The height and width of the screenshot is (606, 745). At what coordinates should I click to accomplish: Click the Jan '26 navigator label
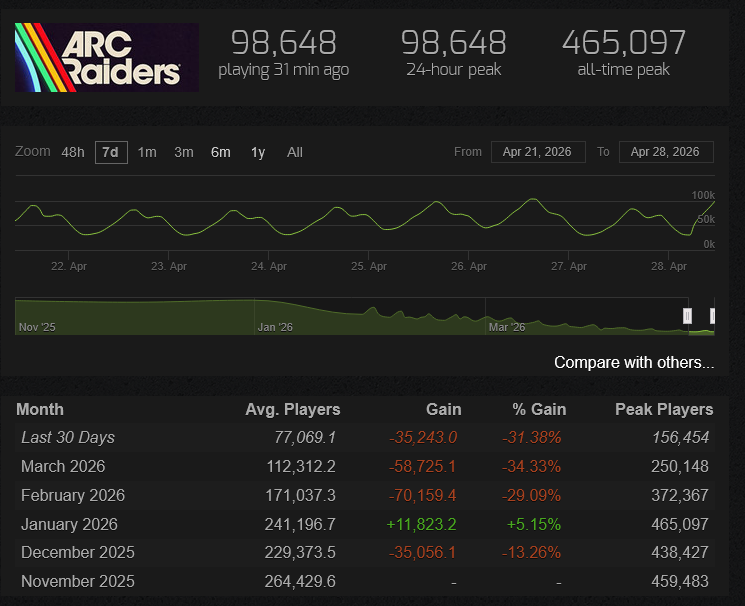275,327
